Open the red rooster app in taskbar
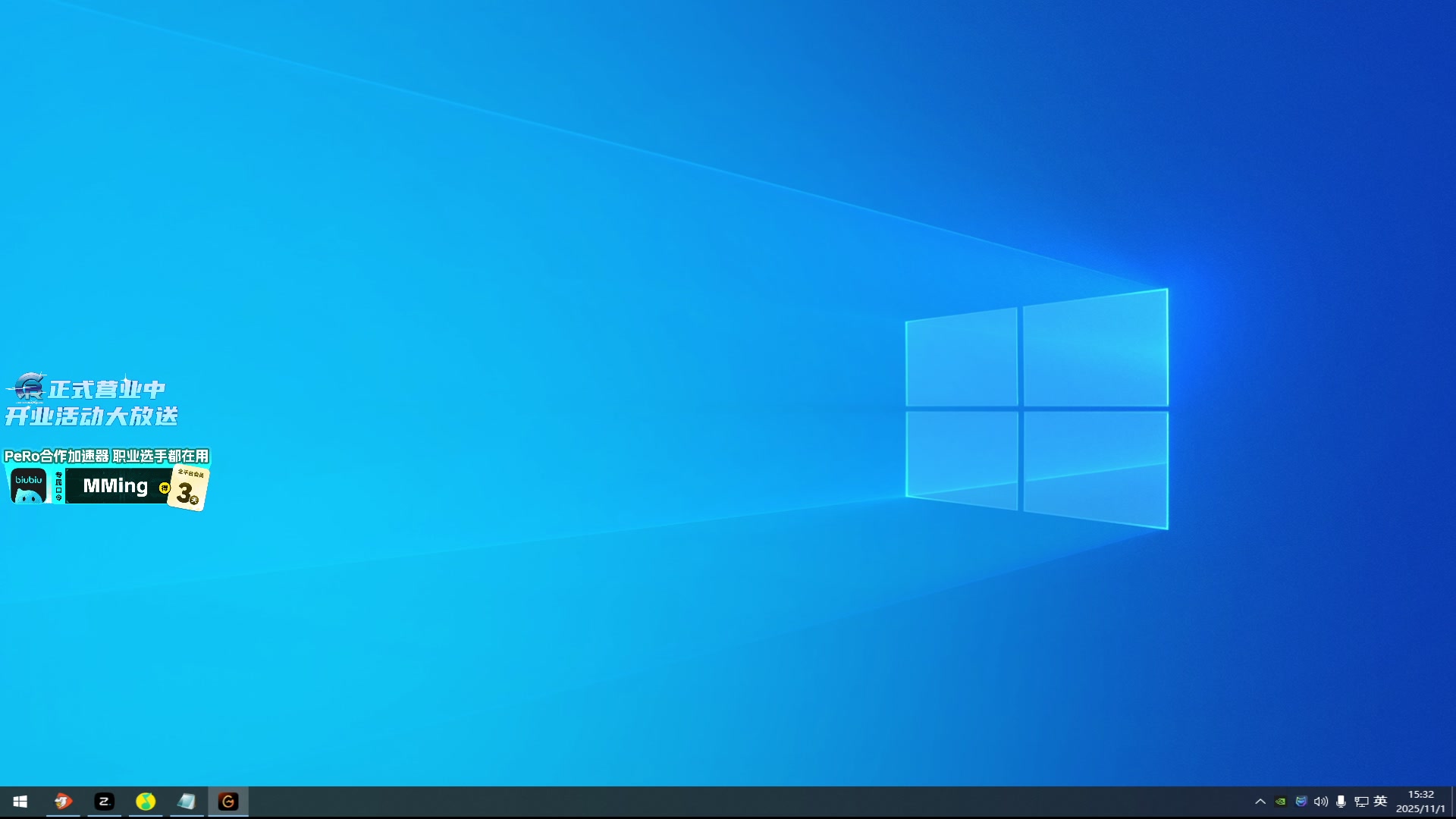1456x819 pixels. click(x=63, y=802)
